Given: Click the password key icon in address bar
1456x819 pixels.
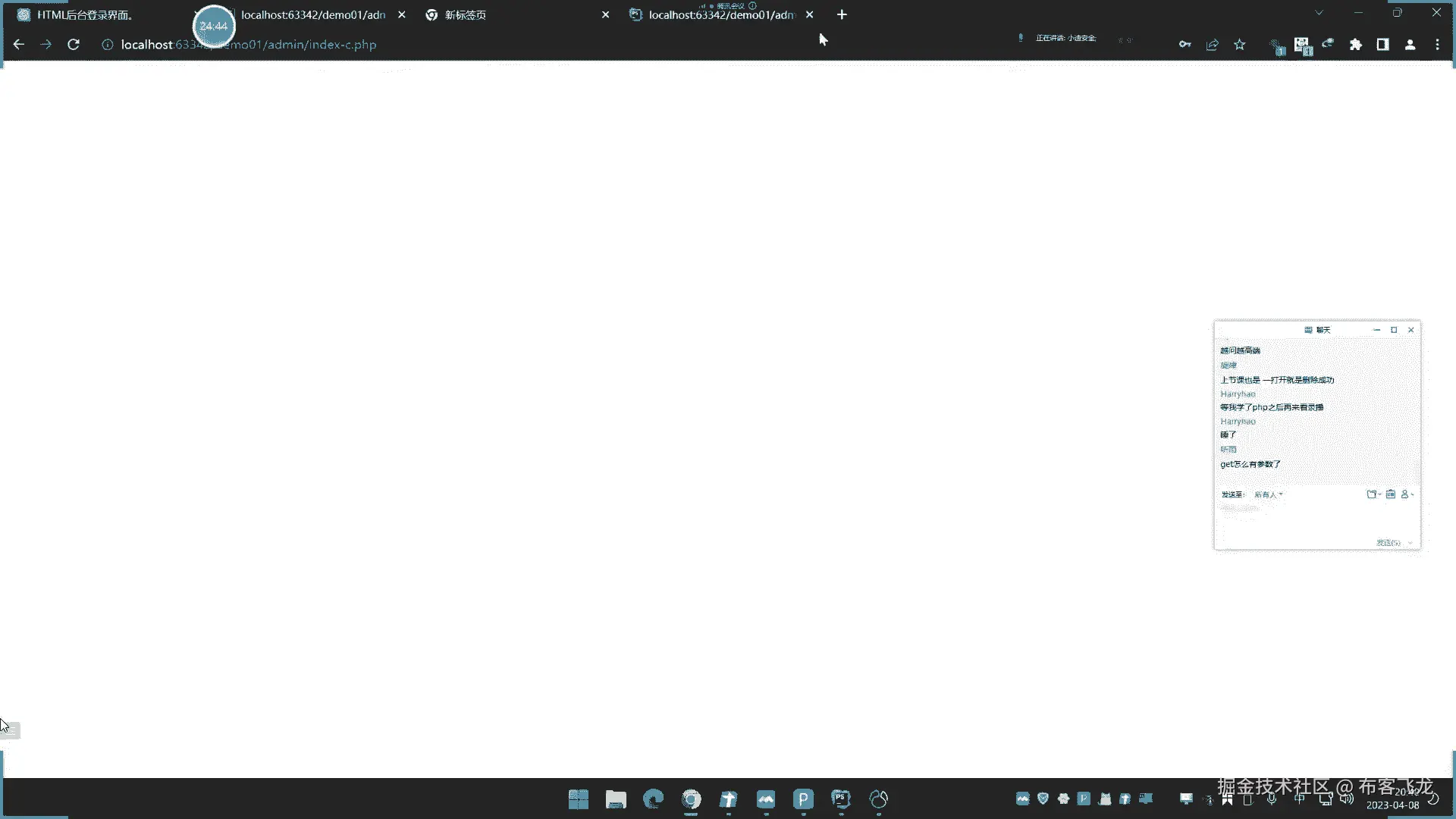Looking at the screenshot, I should pyautogui.click(x=1185, y=45).
